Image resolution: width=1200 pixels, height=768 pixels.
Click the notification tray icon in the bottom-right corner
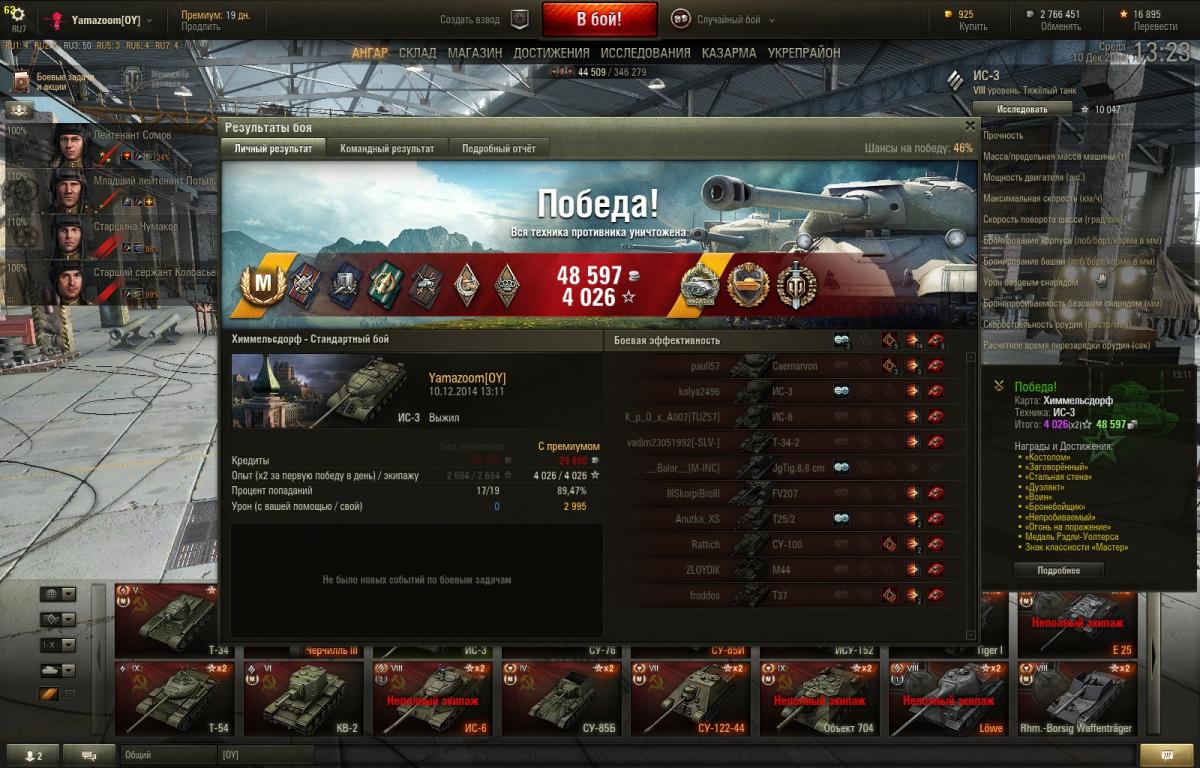coord(1167,756)
